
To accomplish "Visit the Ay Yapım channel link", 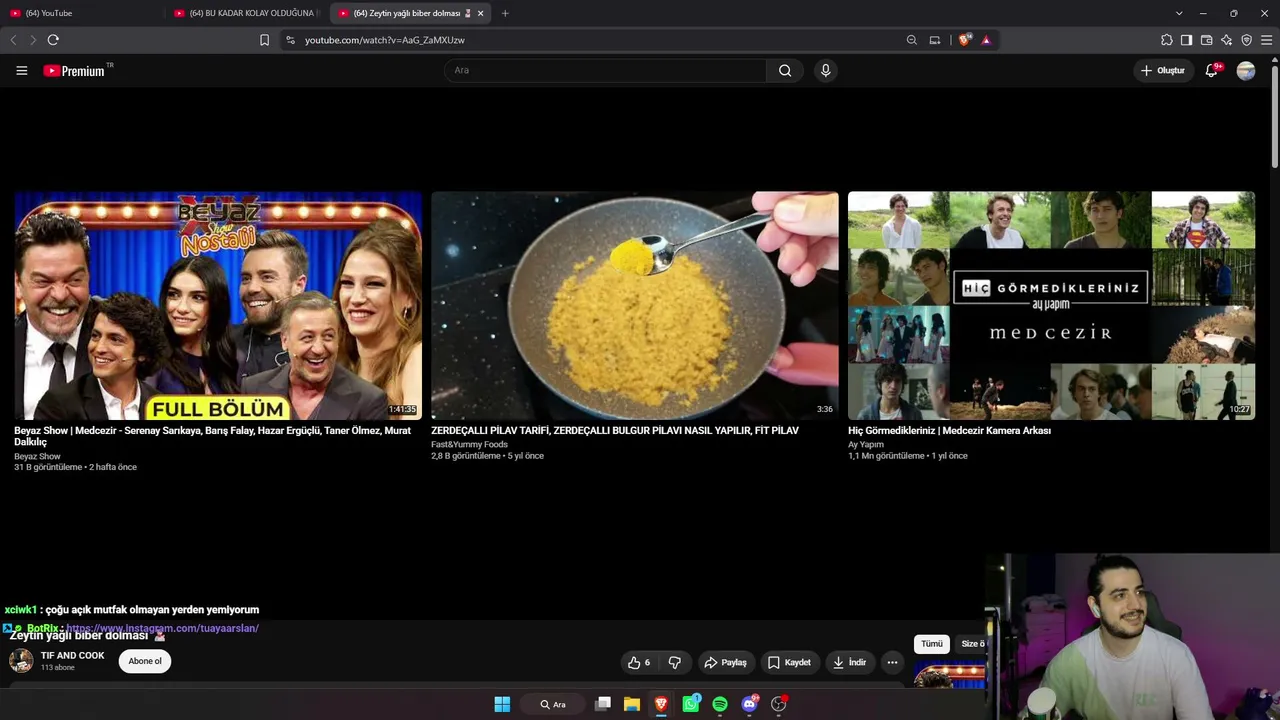I will pyautogui.click(x=866, y=444).
